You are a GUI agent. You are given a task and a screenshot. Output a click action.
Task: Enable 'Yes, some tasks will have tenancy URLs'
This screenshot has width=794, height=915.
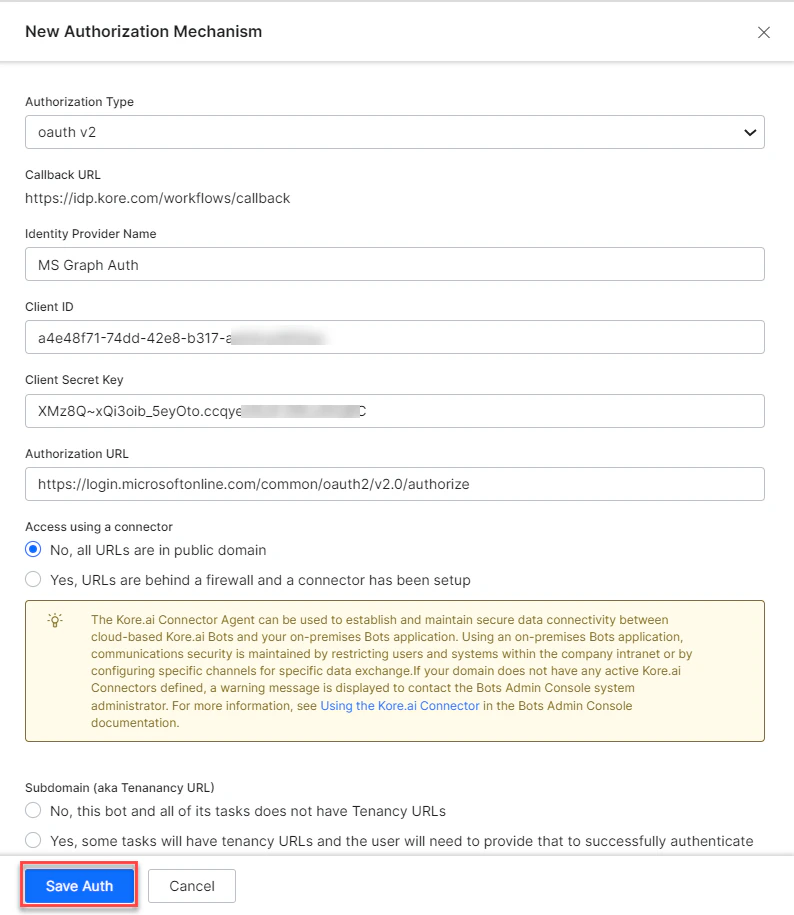[32, 840]
